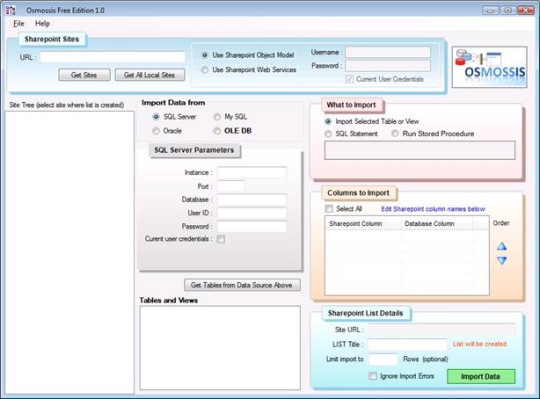Click the 'Tables and Views' heading text
This screenshot has height=399, width=540.
[x=169, y=300]
